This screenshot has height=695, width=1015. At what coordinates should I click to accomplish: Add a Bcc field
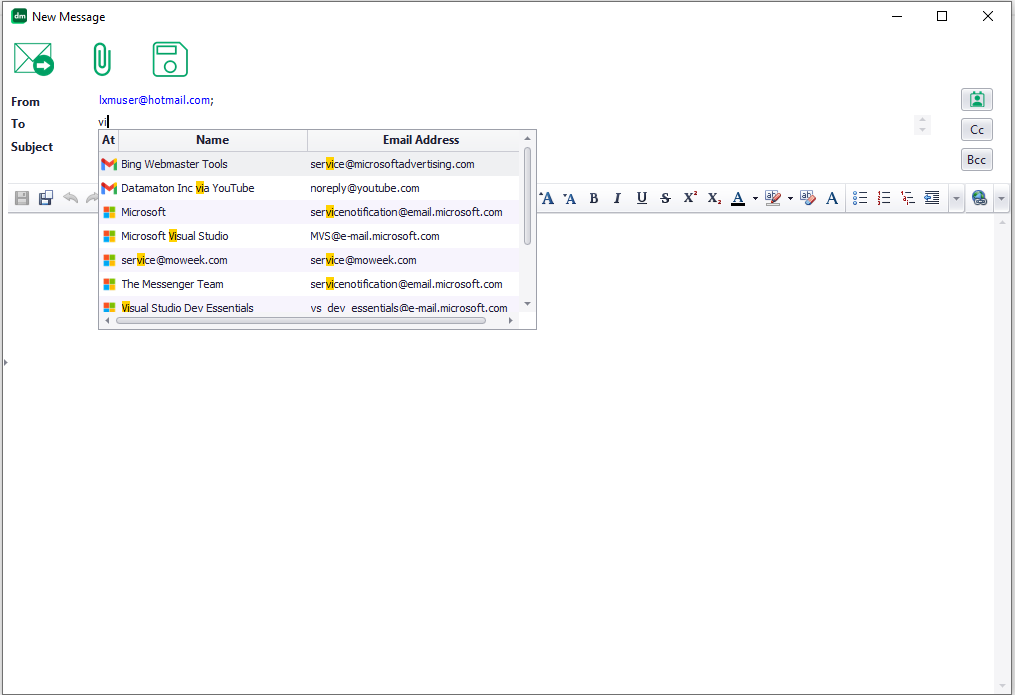click(976, 160)
